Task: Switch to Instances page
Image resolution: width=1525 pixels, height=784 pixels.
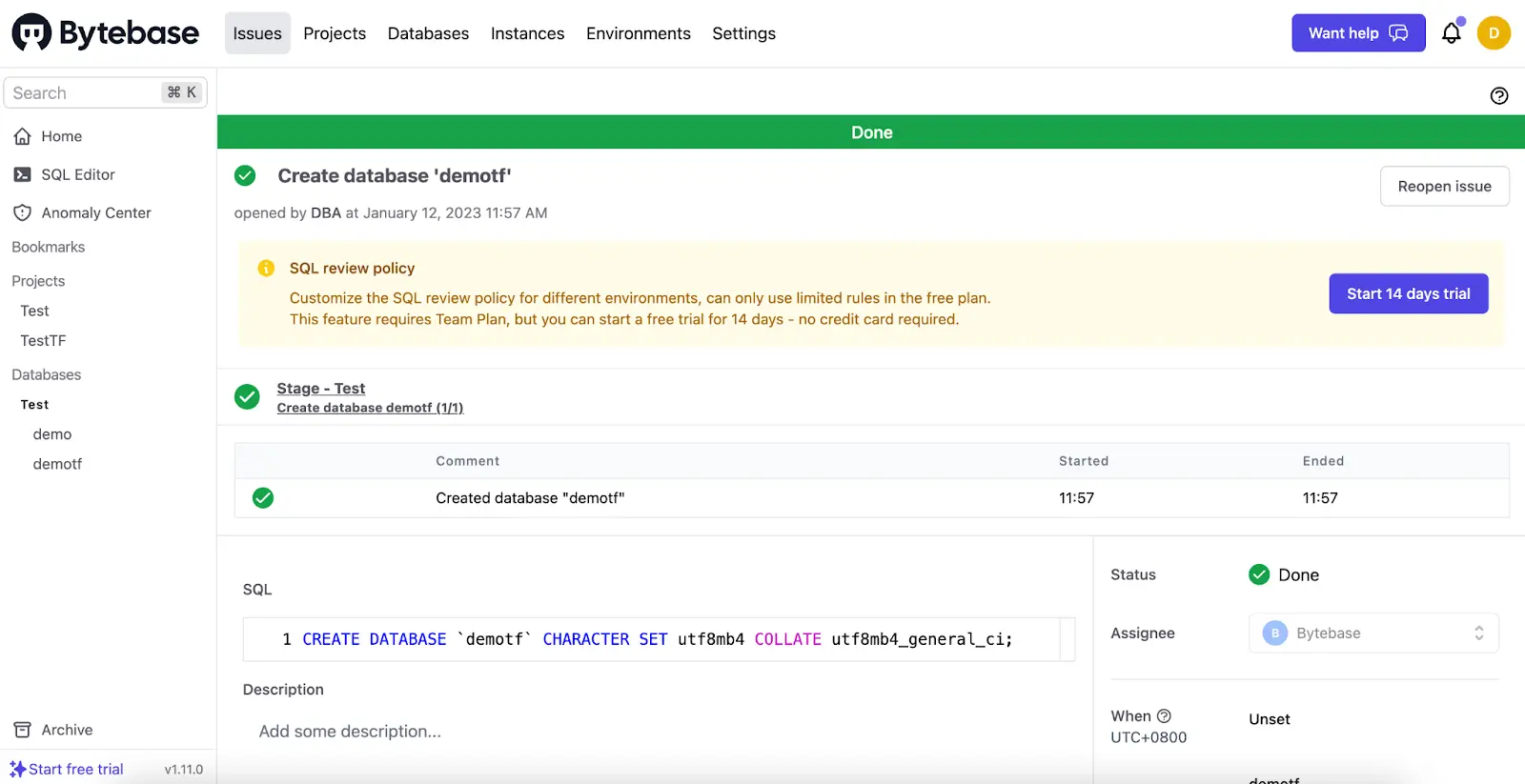Action: [x=527, y=33]
